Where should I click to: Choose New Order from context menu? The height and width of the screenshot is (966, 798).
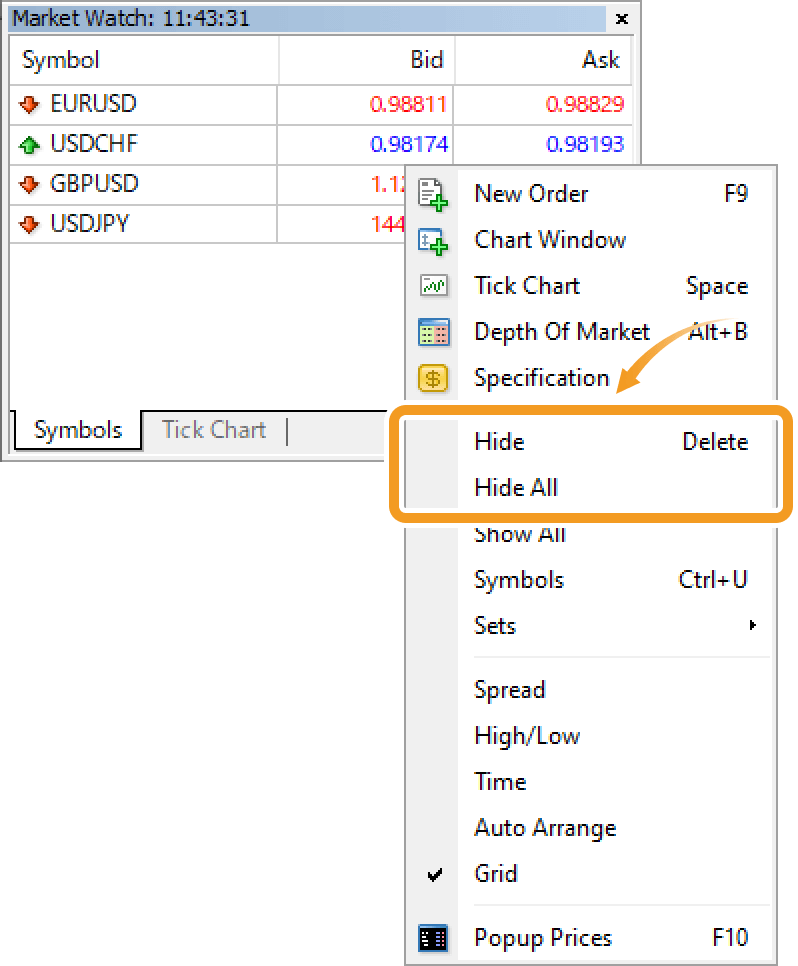(x=590, y=194)
